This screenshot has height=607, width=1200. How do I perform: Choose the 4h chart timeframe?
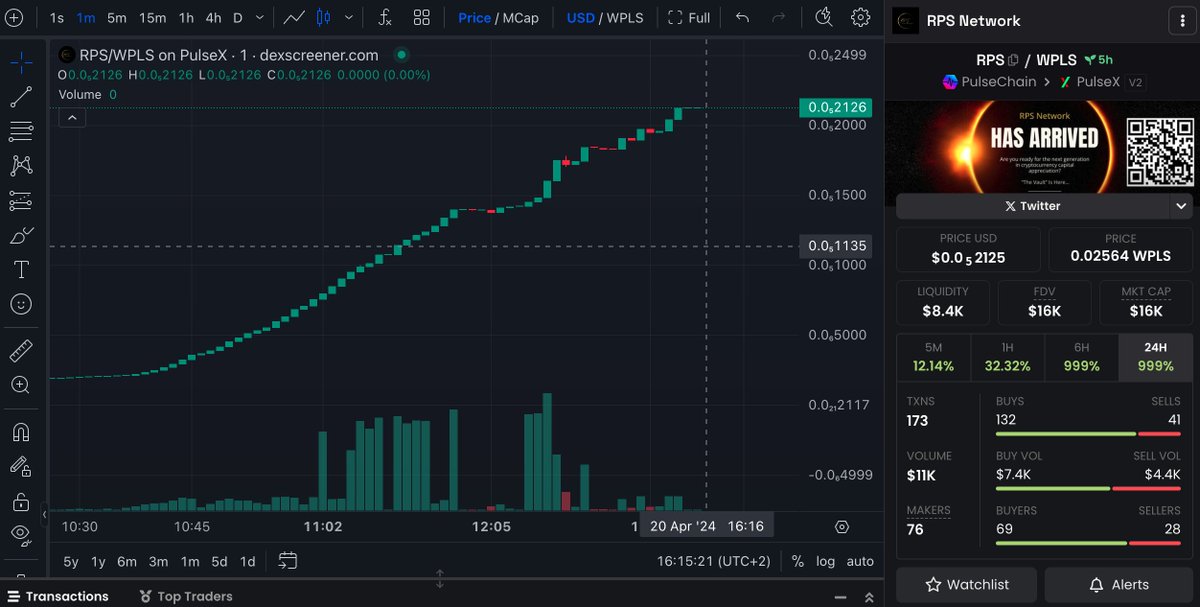(213, 17)
